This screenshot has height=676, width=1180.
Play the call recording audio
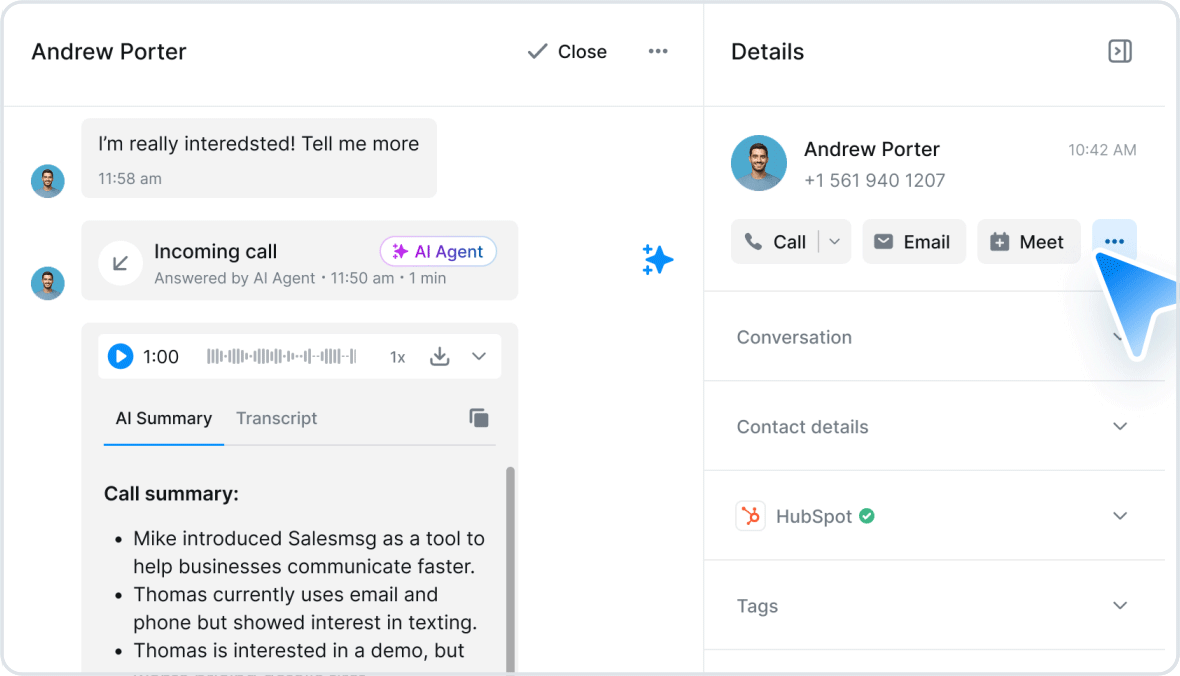[120, 356]
